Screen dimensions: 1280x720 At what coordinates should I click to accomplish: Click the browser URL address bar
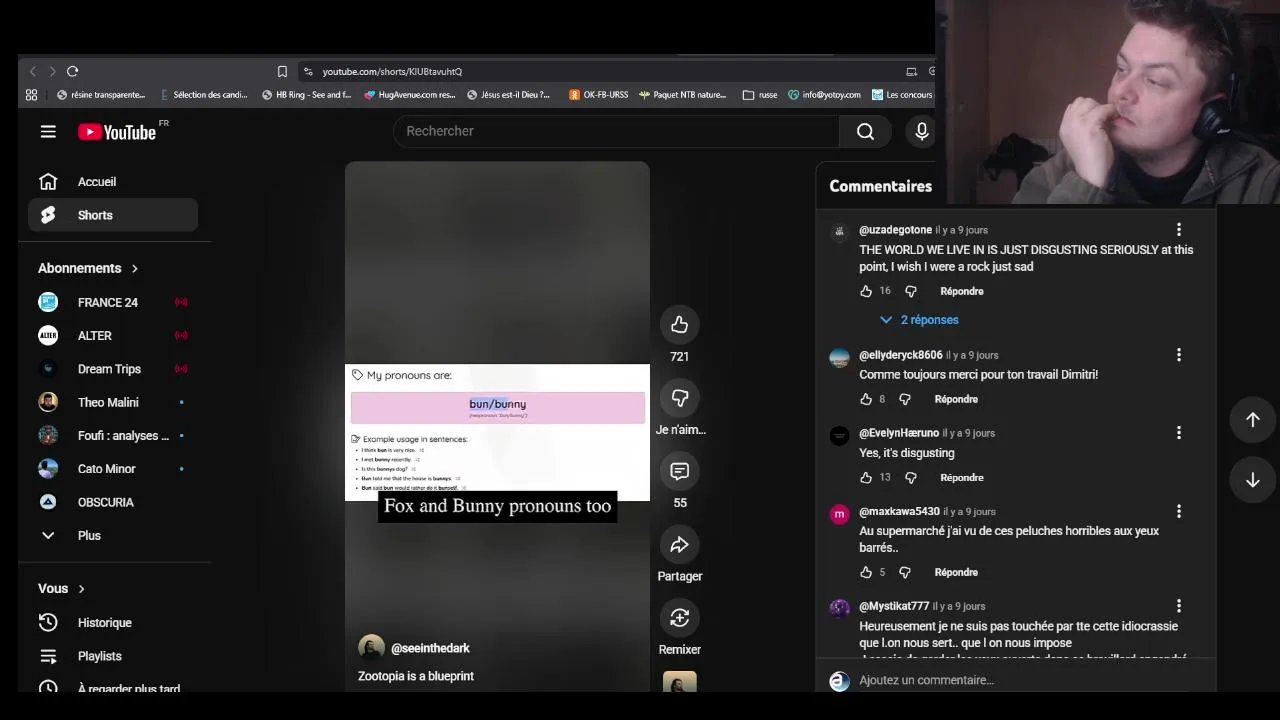pyautogui.click(x=600, y=71)
